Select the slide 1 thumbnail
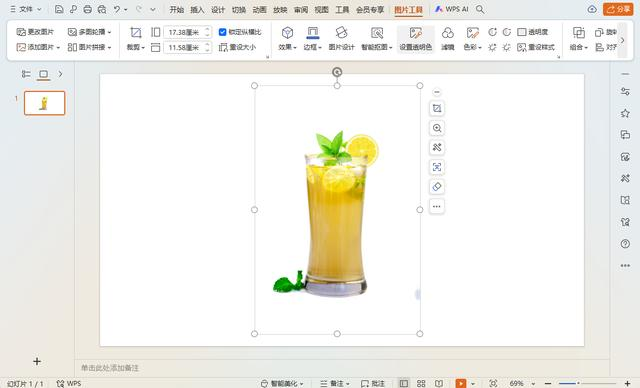 pyautogui.click(x=44, y=103)
